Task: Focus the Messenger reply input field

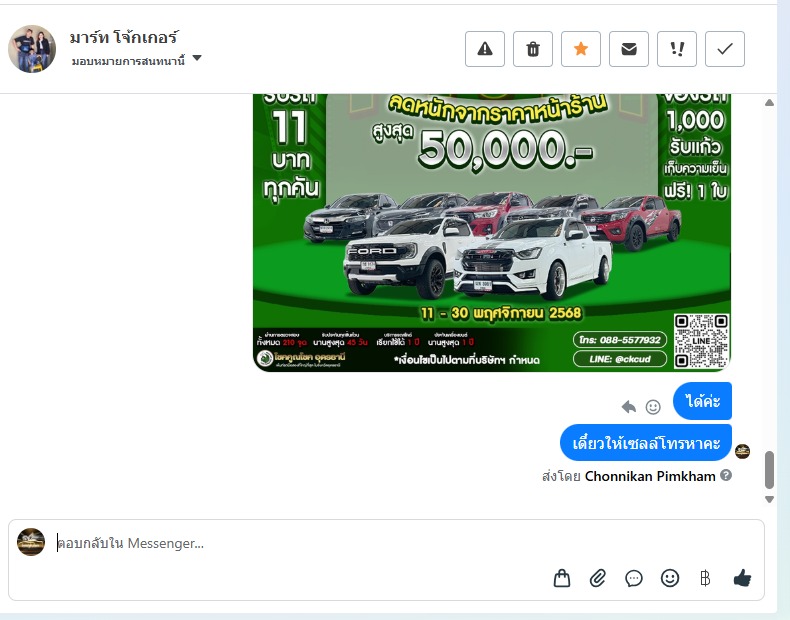Action: coord(386,543)
